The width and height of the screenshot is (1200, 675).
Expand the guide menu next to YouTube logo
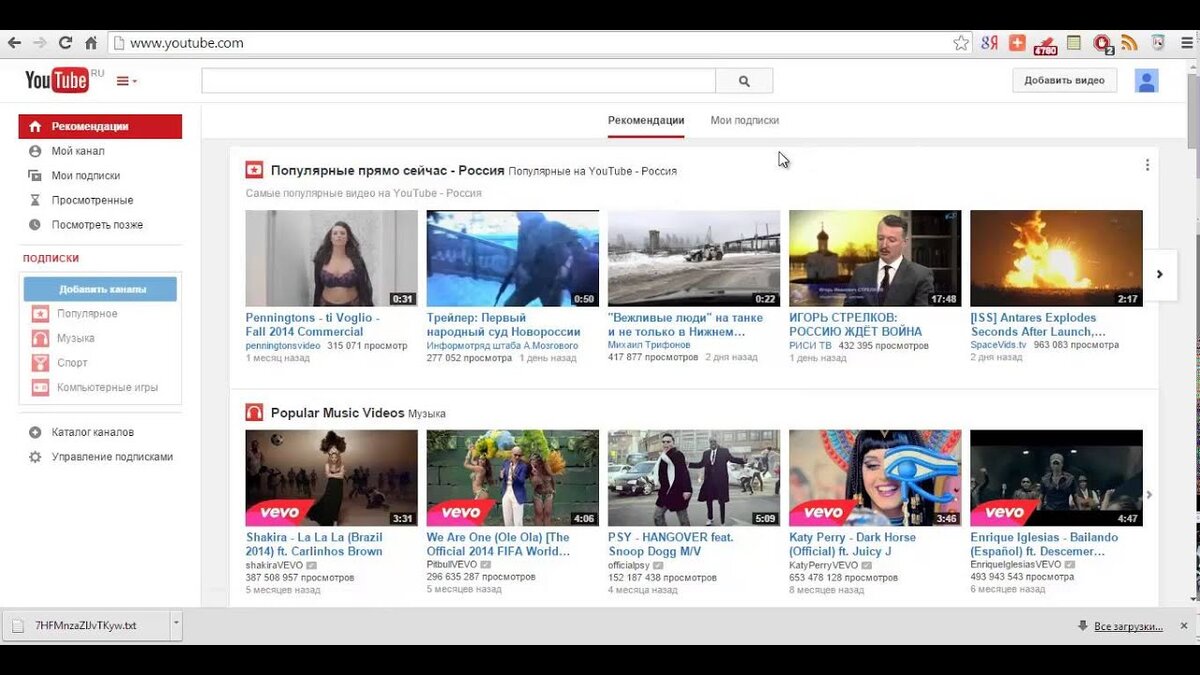click(126, 81)
